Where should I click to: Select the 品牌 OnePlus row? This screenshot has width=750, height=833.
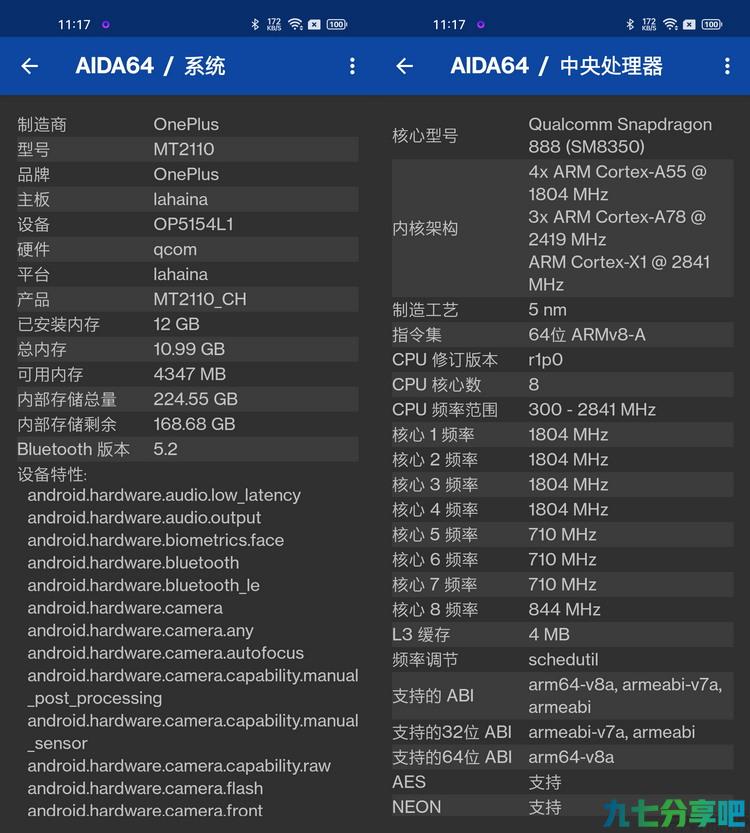(x=188, y=174)
